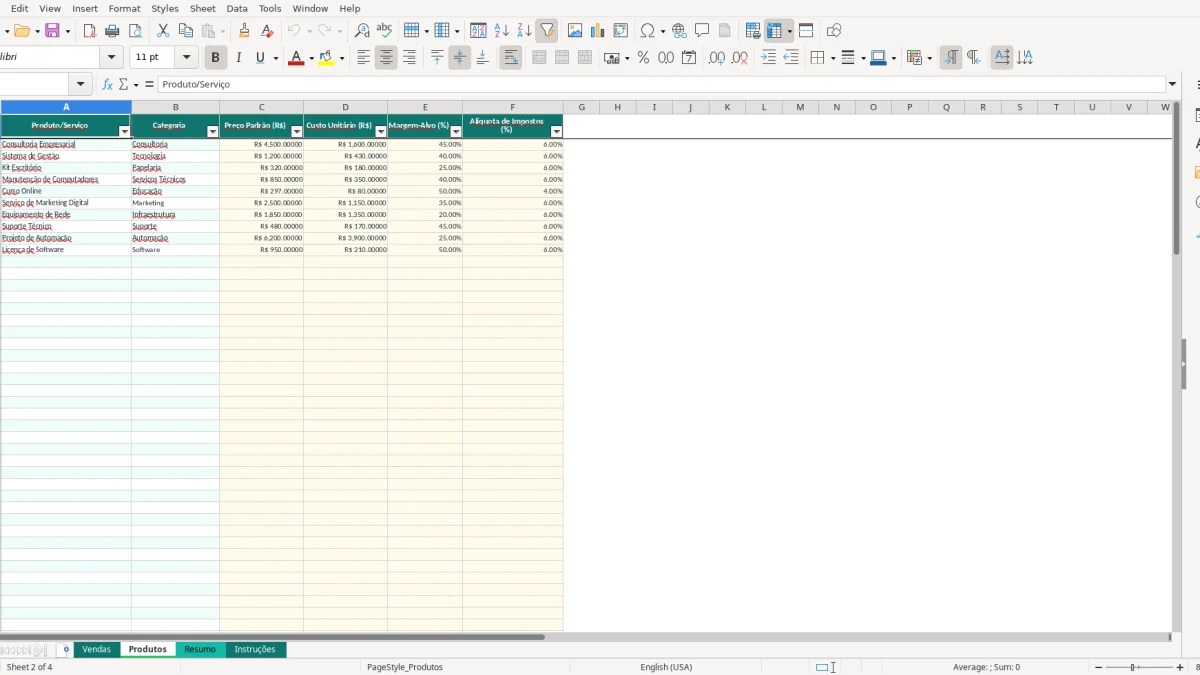The image size is (1200, 675).
Task: Expand the Name Box dropdown
Action: [81, 84]
